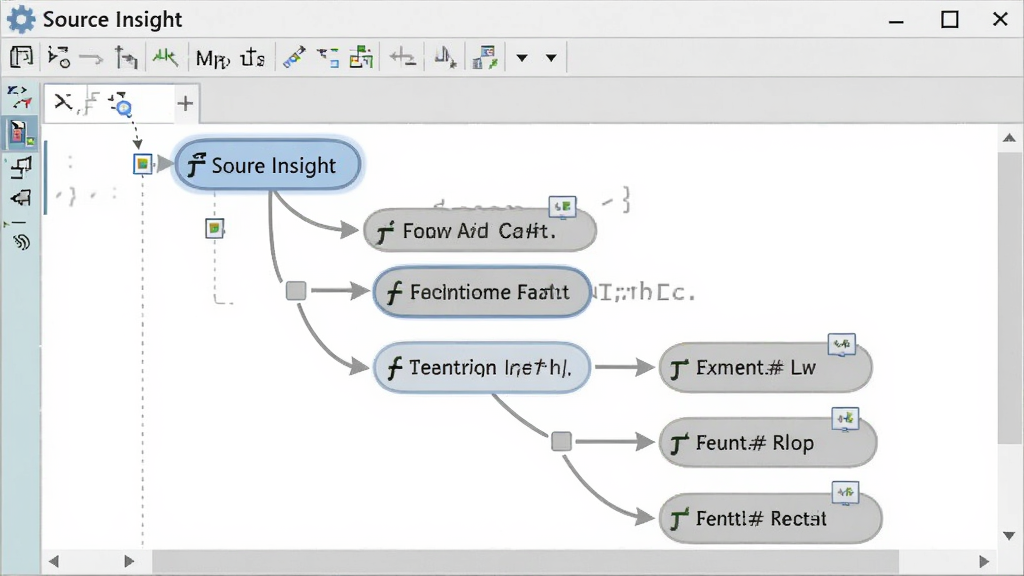
Task: Click the green tree hierarchy toolbar icon
Action: [361, 57]
